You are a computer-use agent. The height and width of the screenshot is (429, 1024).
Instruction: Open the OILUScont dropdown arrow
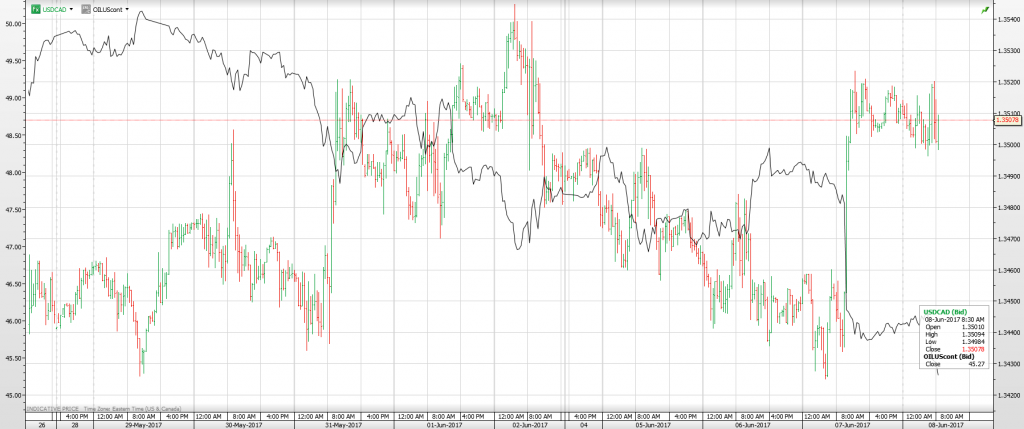click(127, 9)
